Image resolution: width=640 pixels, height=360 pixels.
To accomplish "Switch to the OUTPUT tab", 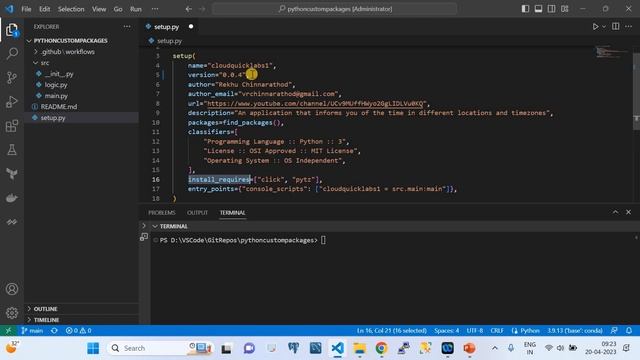I will pyautogui.click(x=197, y=213).
